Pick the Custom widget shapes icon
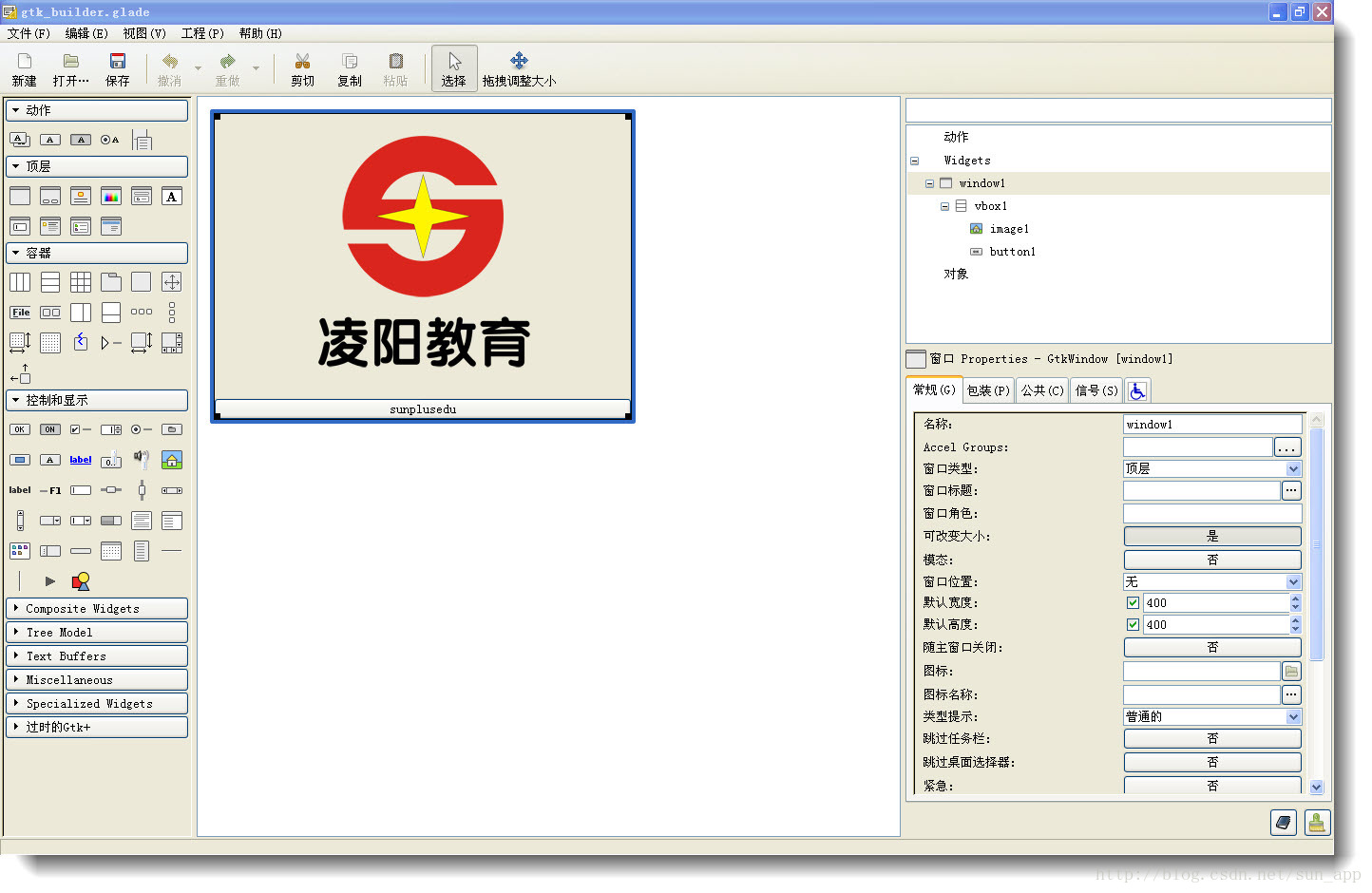1372x893 pixels. 81,581
